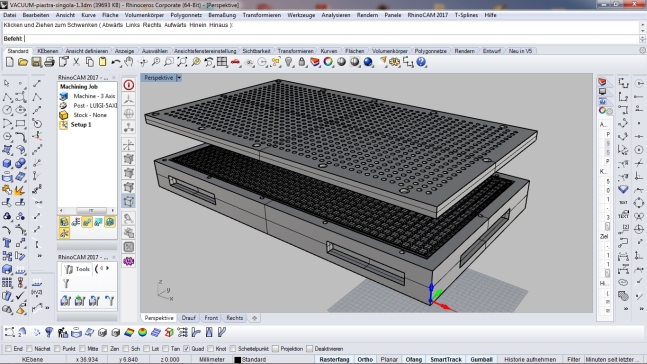The height and width of the screenshot is (364, 647).
Task: Paste from the clipboard icon
Action: tap(102, 62)
